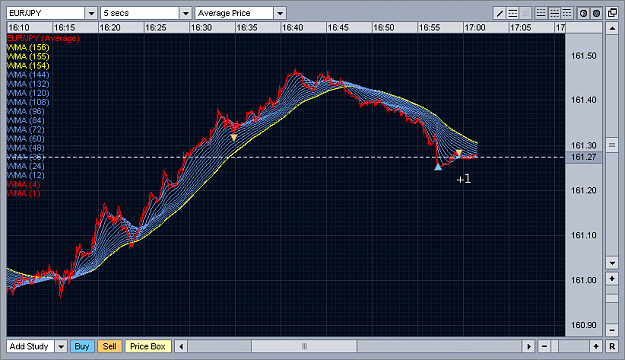This screenshot has height=360, width=625.
Task: Select the WMA (1) legend entry
Action: coord(24,194)
